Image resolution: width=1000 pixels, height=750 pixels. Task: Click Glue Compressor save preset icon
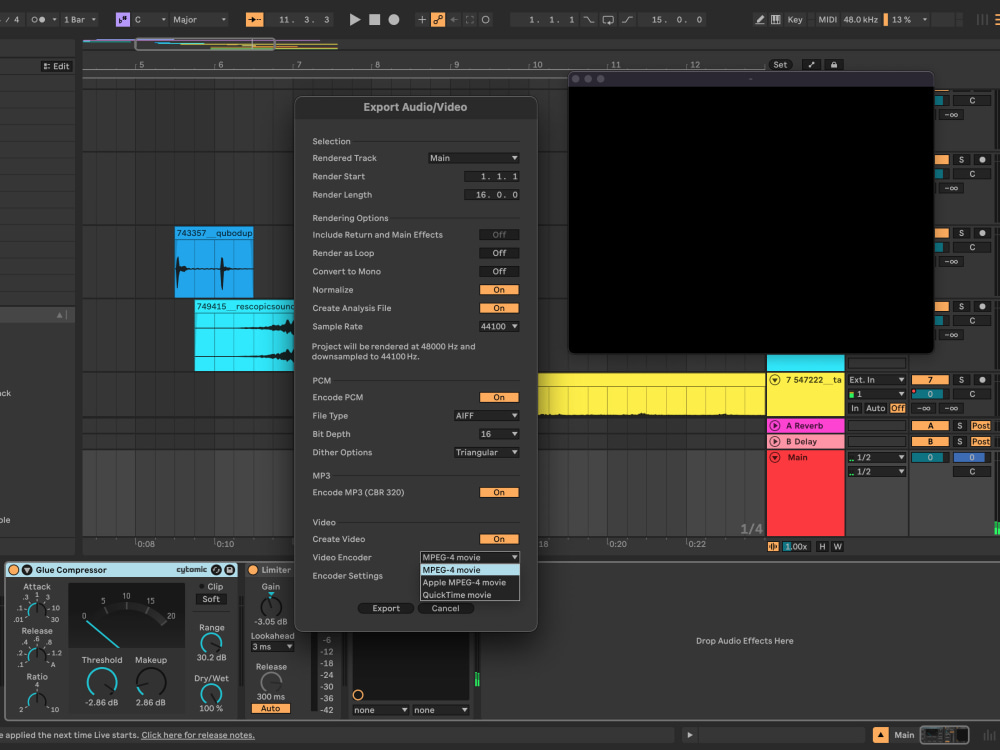(230, 570)
